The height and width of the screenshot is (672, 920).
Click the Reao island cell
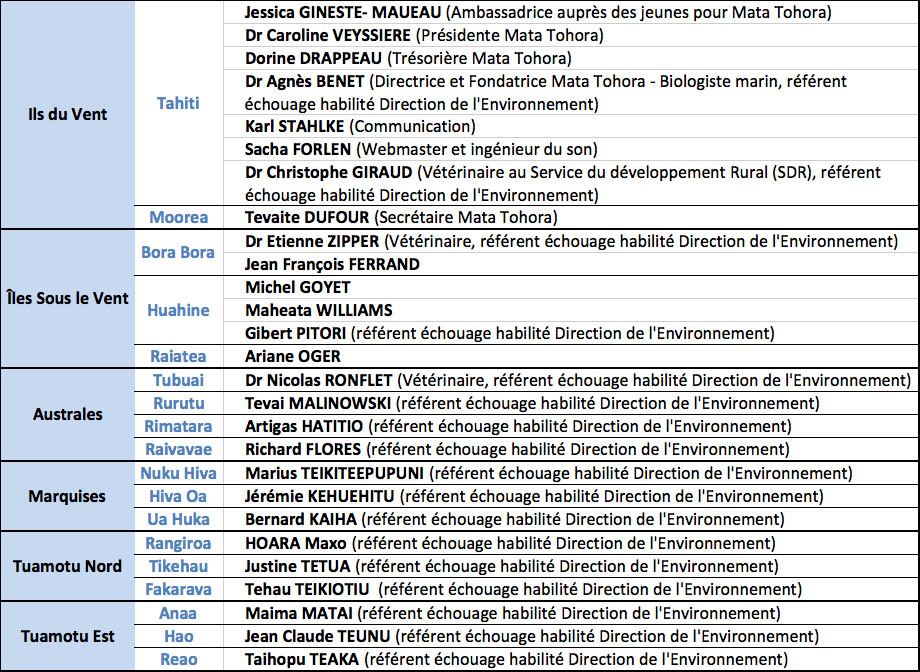(x=178, y=659)
